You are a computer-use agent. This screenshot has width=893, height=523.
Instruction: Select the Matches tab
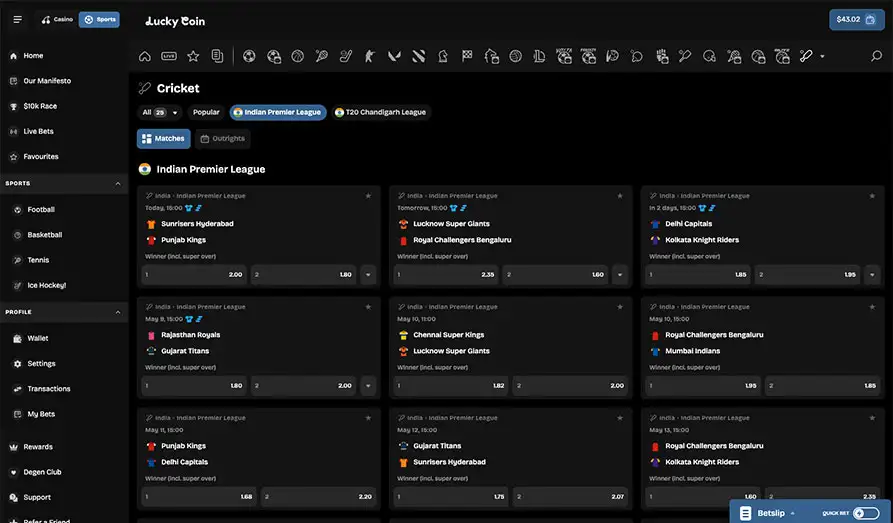(x=163, y=138)
